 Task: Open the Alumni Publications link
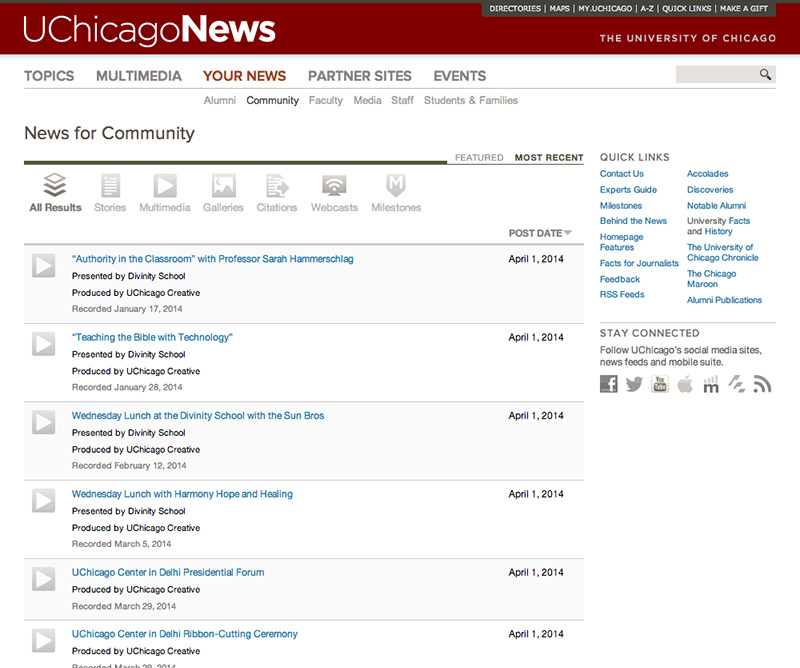click(724, 300)
